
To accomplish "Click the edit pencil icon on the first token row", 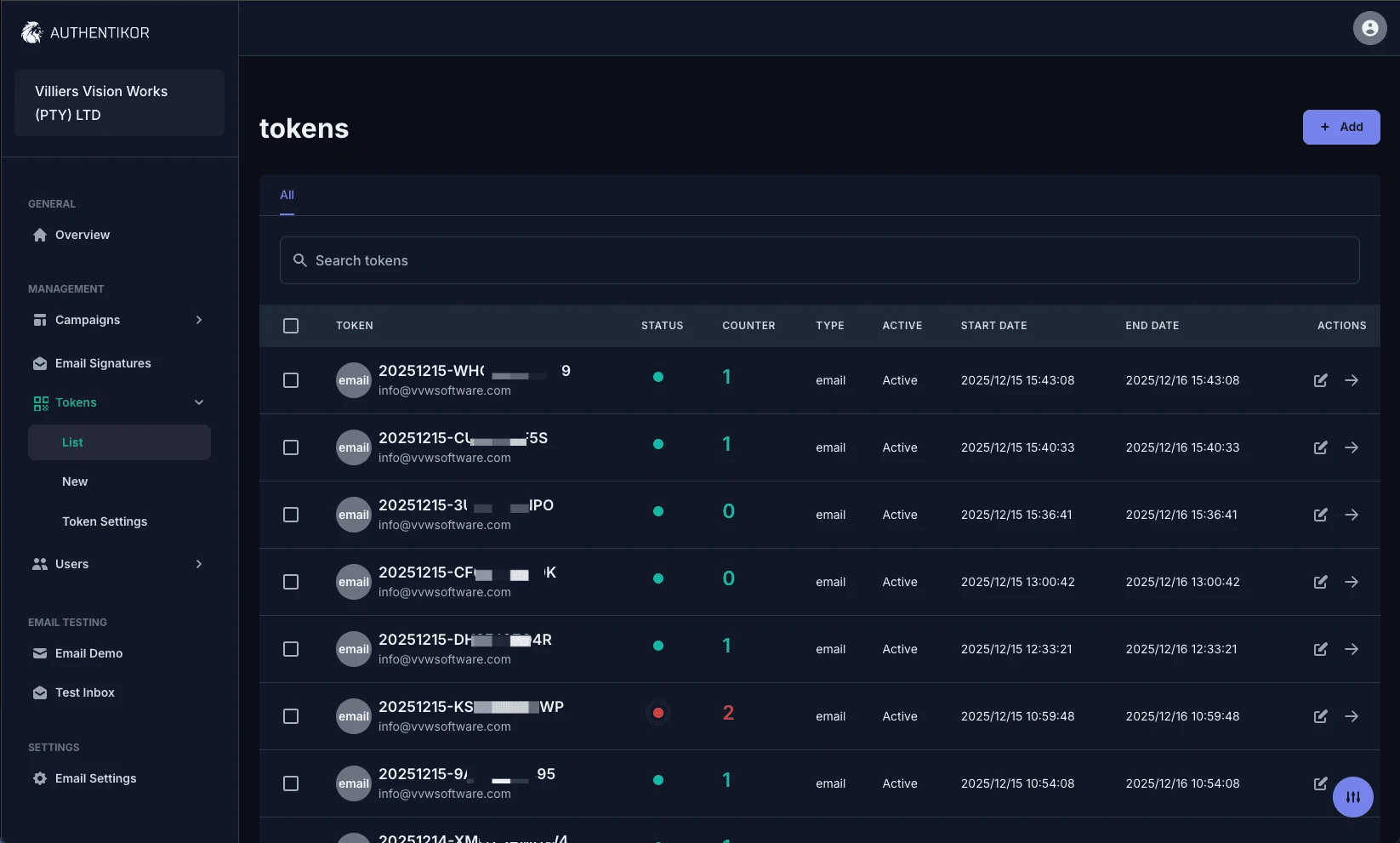I will [x=1320, y=380].
